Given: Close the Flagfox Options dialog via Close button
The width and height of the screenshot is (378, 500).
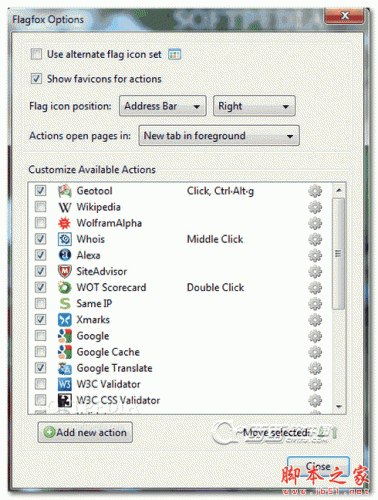Looking at the screenshot, I should pyautogui.click(x=318, y=467).
